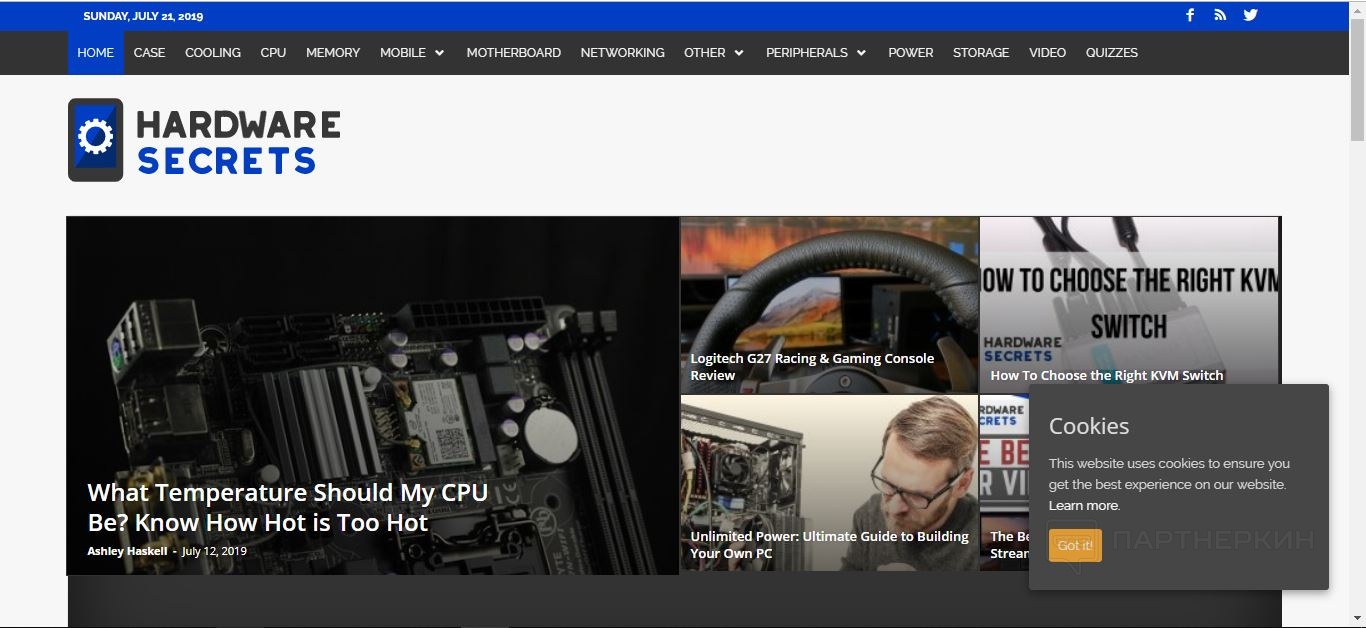Open the Memory menu item
This screenshot has height=628, width=1366.
point(333,53)
